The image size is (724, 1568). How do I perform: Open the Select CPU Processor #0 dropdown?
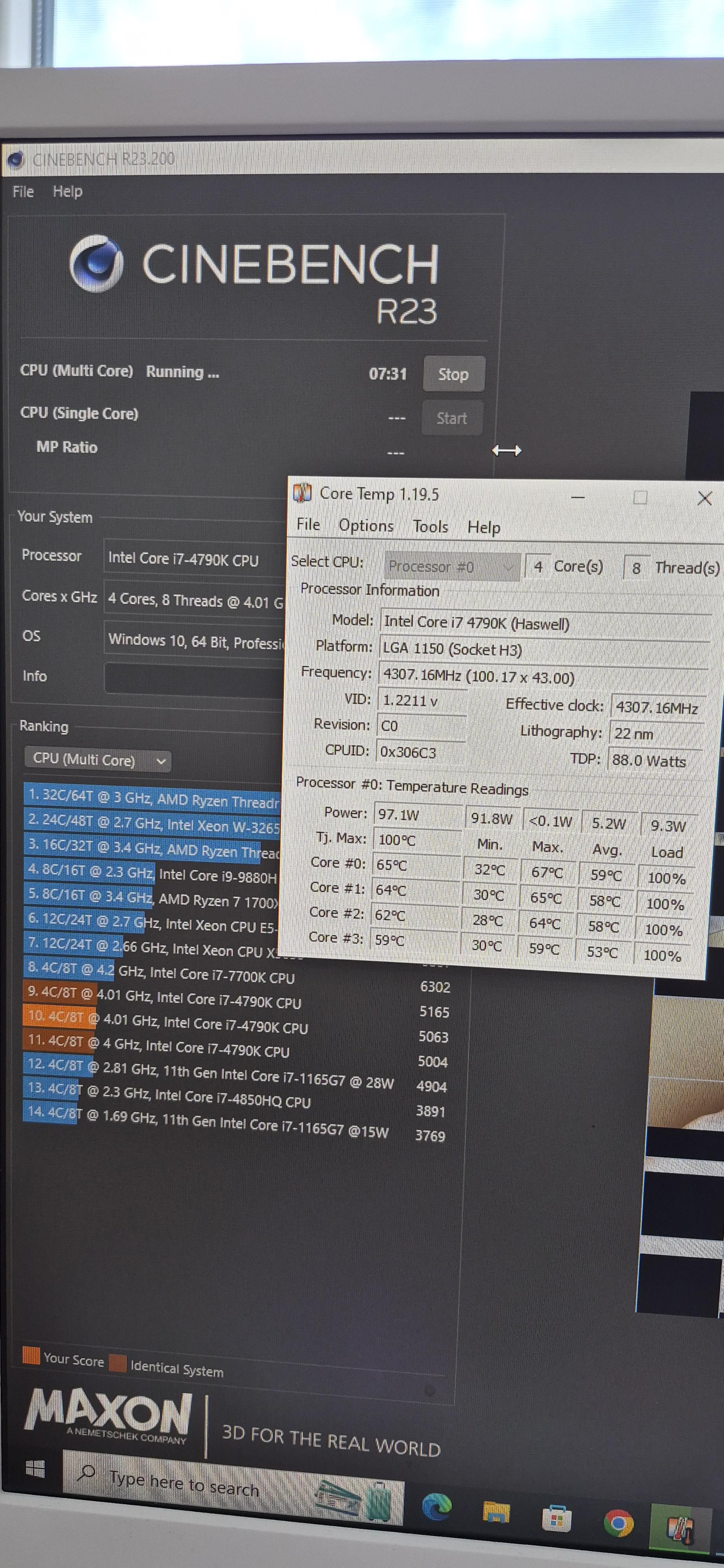(451, 567)
